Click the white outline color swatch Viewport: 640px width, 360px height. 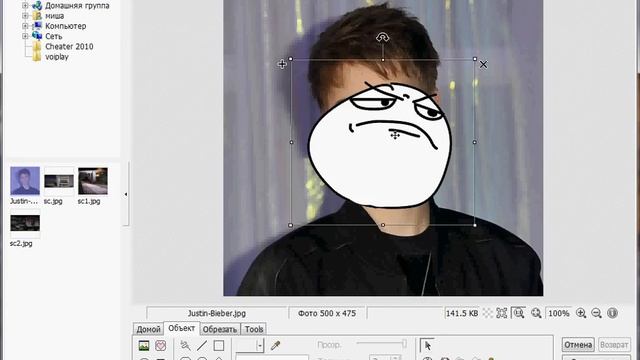tap(247, 345)
